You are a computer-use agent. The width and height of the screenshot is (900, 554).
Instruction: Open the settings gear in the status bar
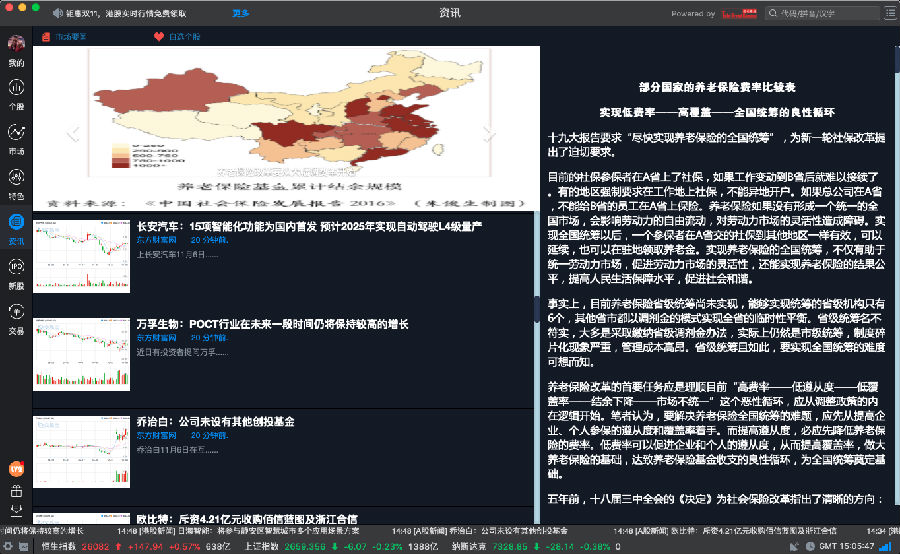pos(8,547)
